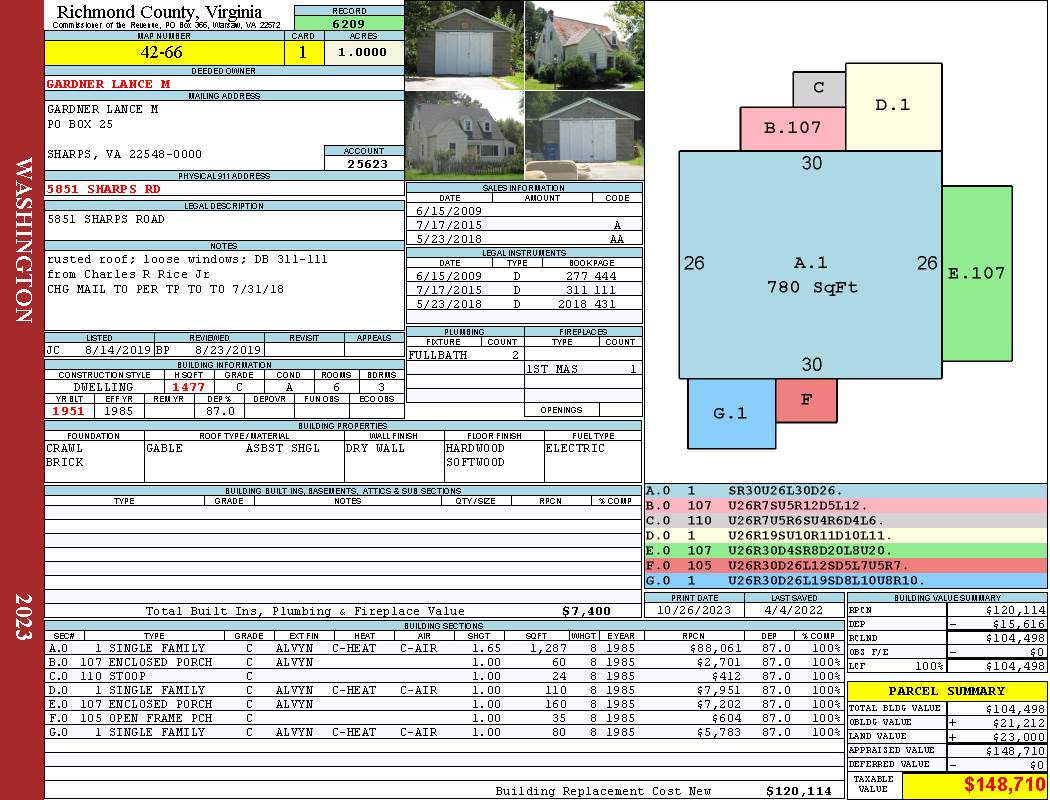This screenshot has width=1050, height=800.
Task: Click the APPRAISED VALUE $148,710
Action: (1015, 751)
